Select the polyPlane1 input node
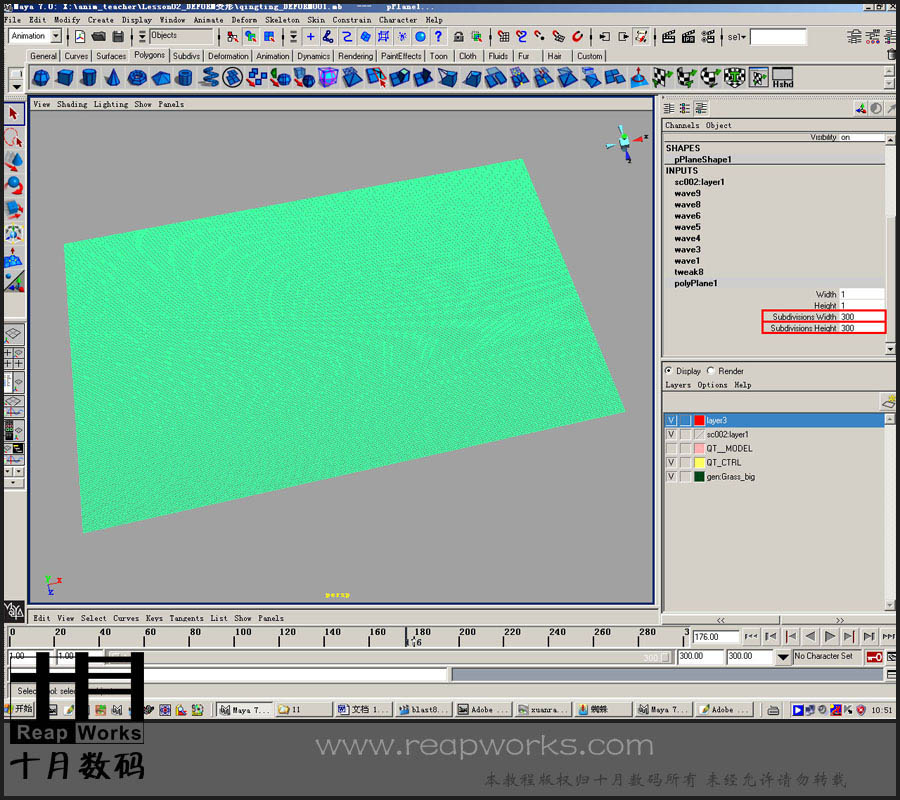 [696, 284]
